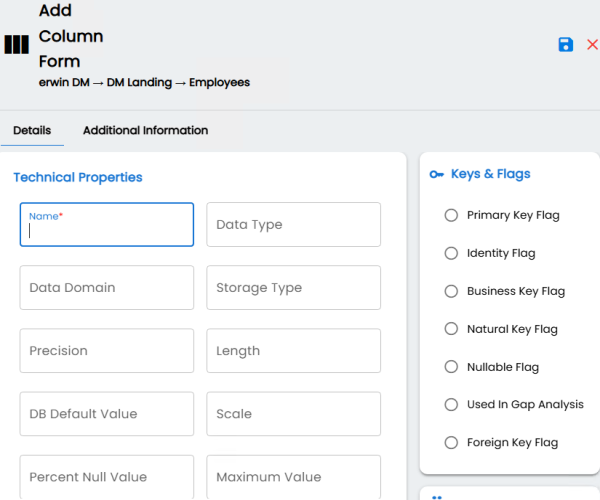This screenshot has width=600, height=500.
Task: Click the DB Default Value field
Action: click(107, 414)
